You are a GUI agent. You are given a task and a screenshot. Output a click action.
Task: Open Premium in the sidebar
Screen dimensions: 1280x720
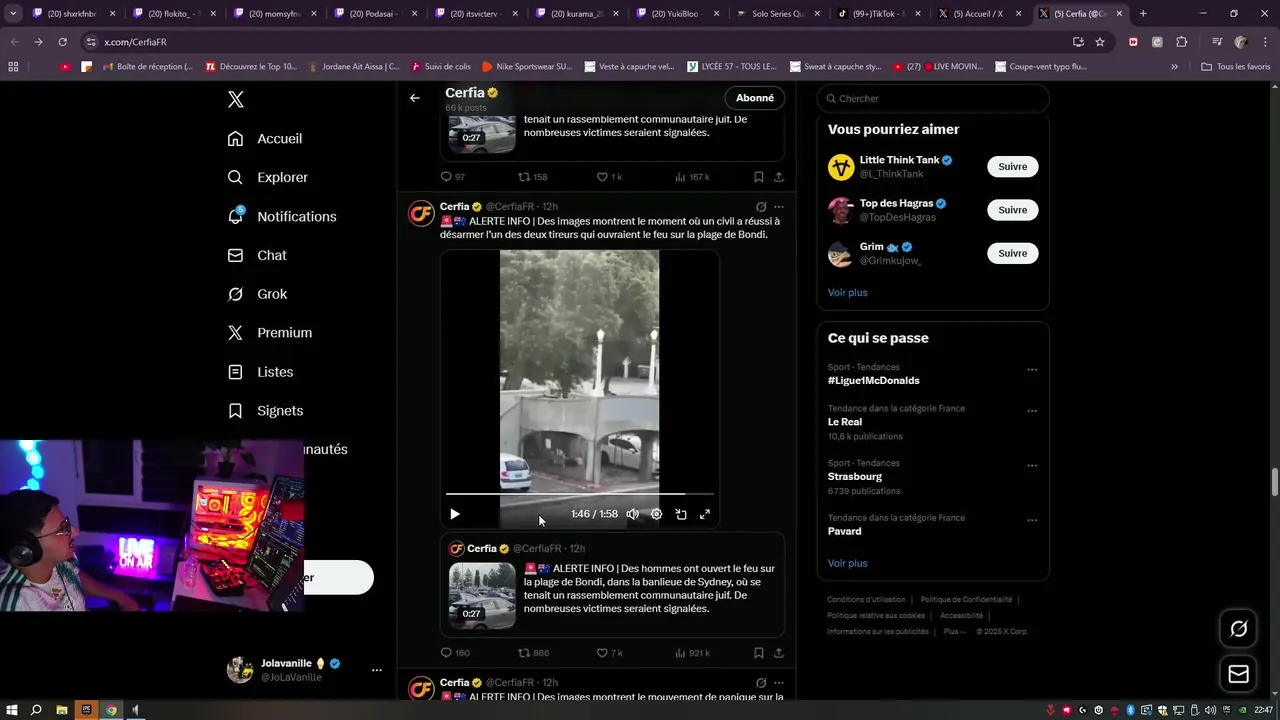[270, 333]
